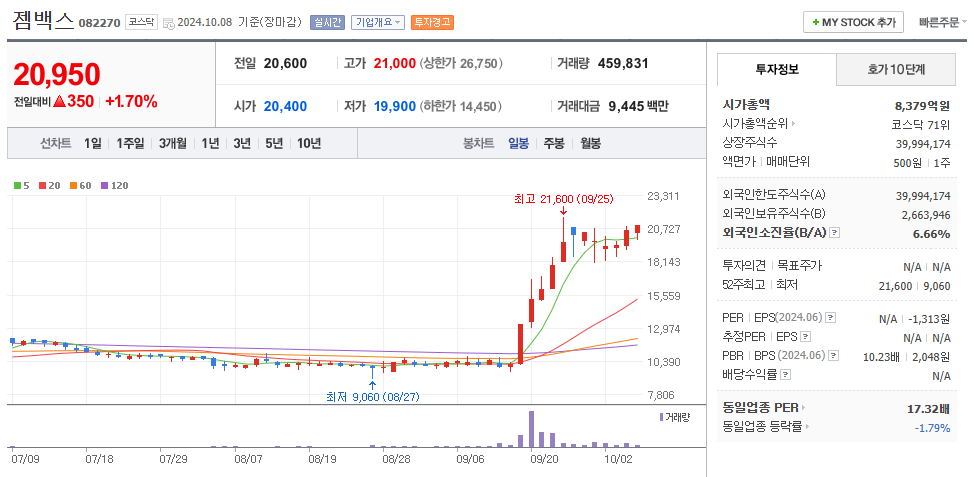
Task: Click the green 5-day moving average legend marker
Action: tap(17, 185)
